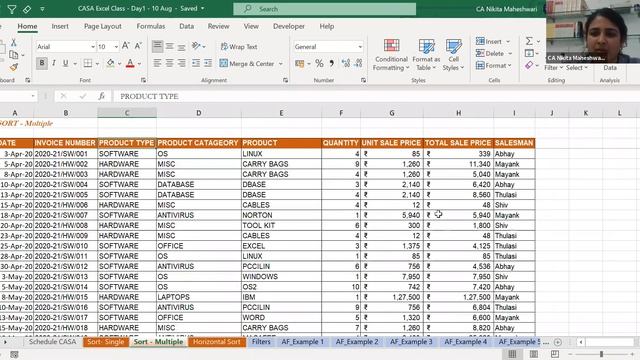This screenshot has height=360, width=640.
Task: Open the Format cells menu
Action: click(493, 65)
